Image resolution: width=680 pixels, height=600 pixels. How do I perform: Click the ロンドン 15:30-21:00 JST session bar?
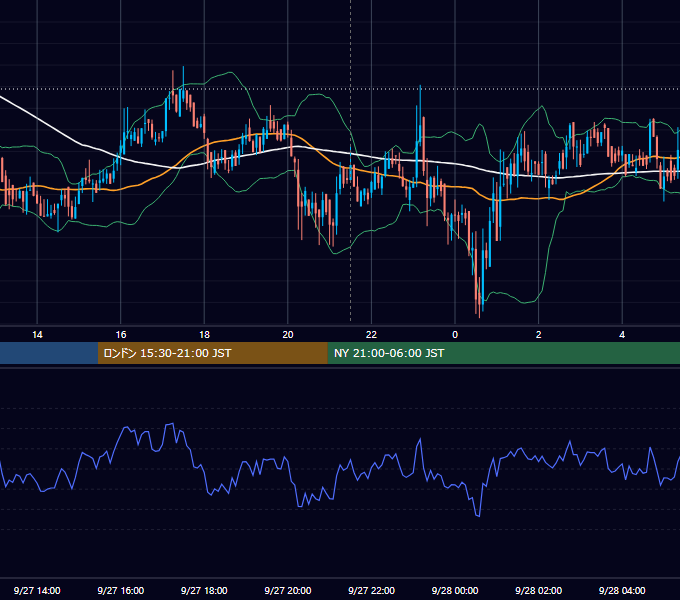click(212, 353)
